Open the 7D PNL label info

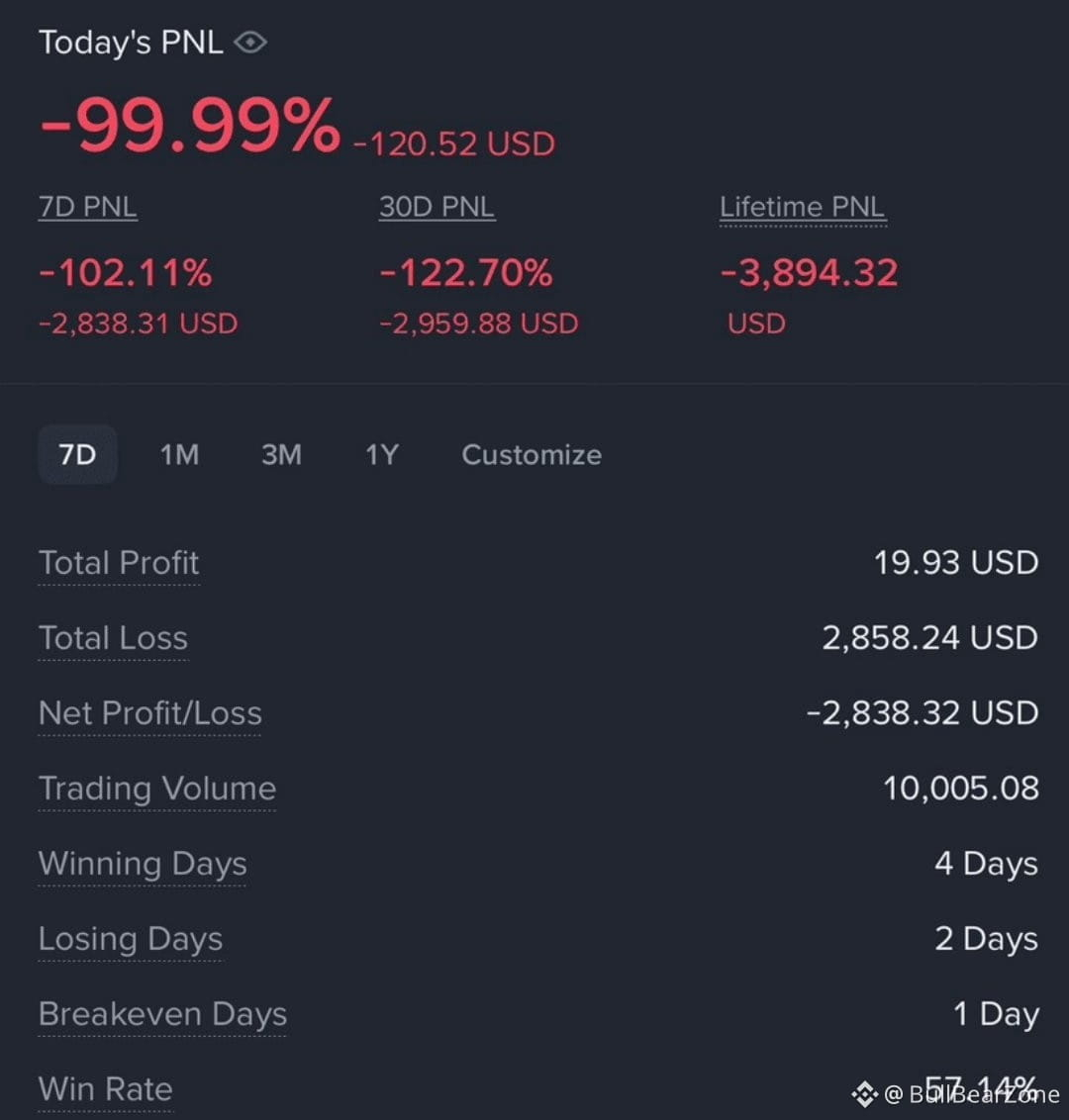click(x=87, y=207)
